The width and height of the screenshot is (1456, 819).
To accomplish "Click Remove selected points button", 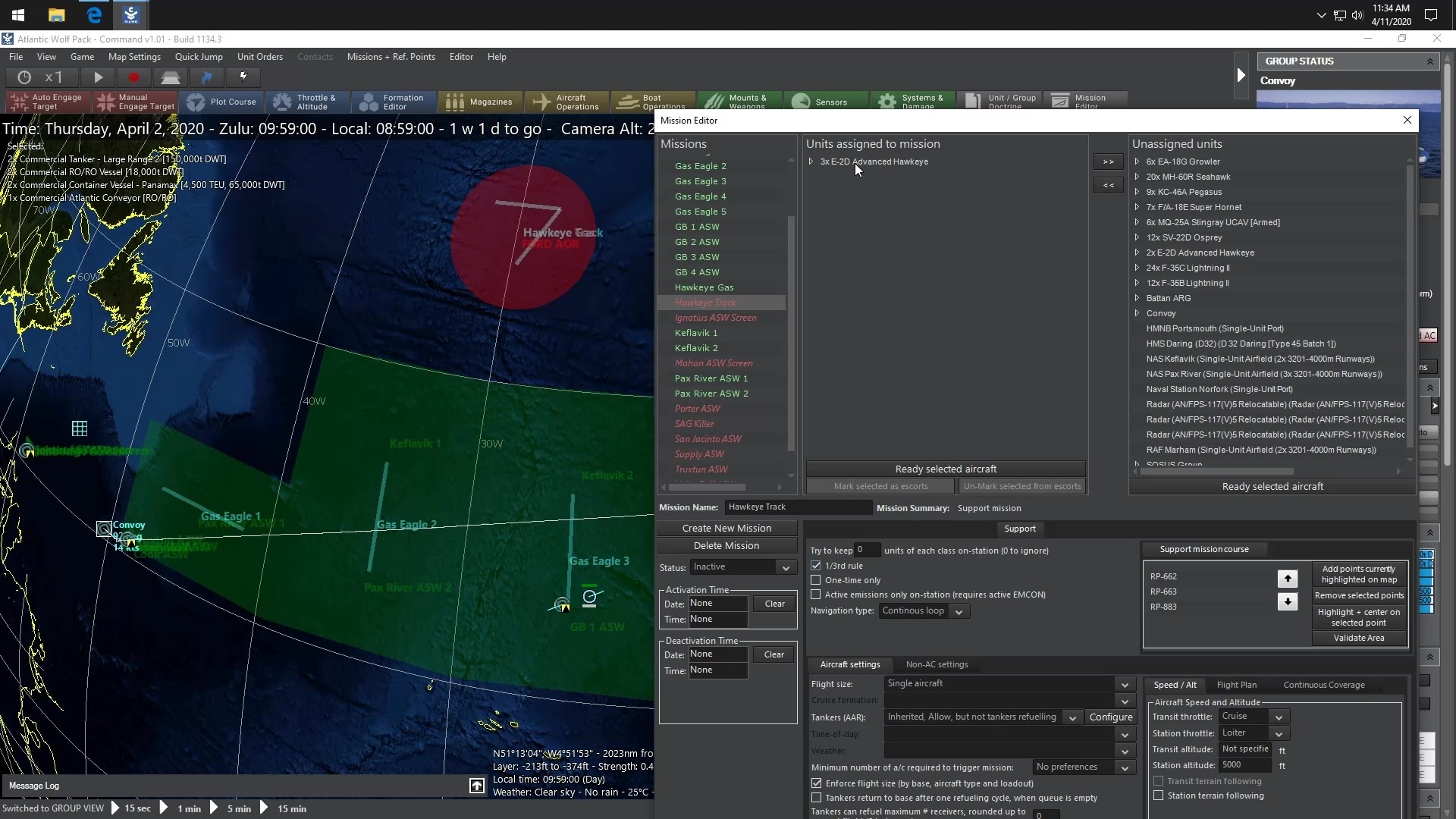I will 1359,596.
